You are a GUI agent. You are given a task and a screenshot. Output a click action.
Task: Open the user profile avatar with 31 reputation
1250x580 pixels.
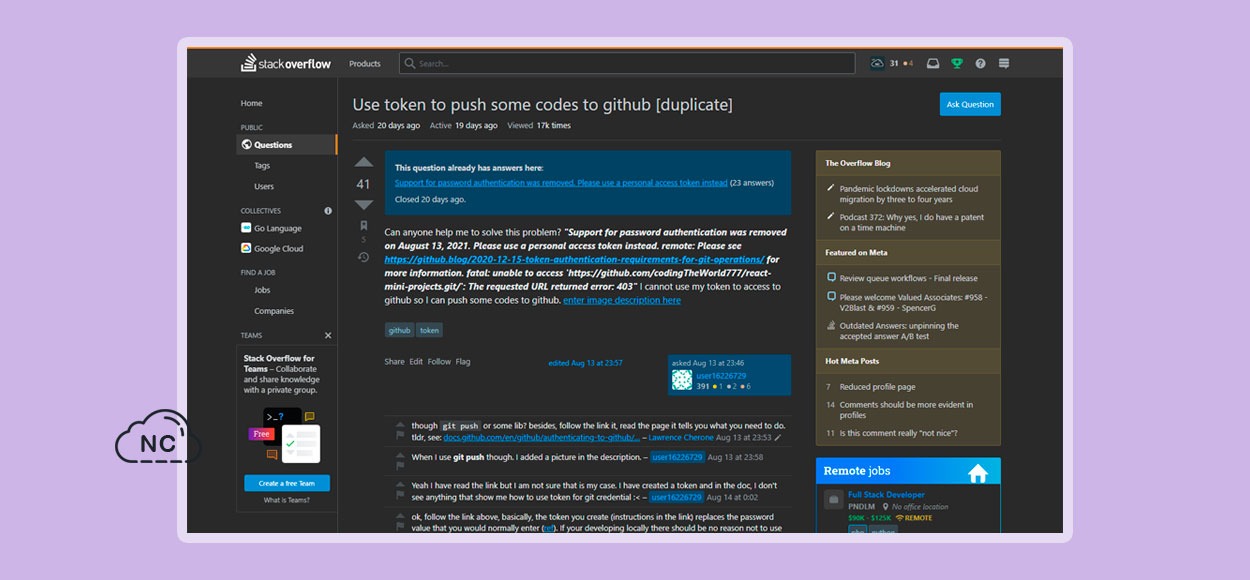click(x=877, y=64)
